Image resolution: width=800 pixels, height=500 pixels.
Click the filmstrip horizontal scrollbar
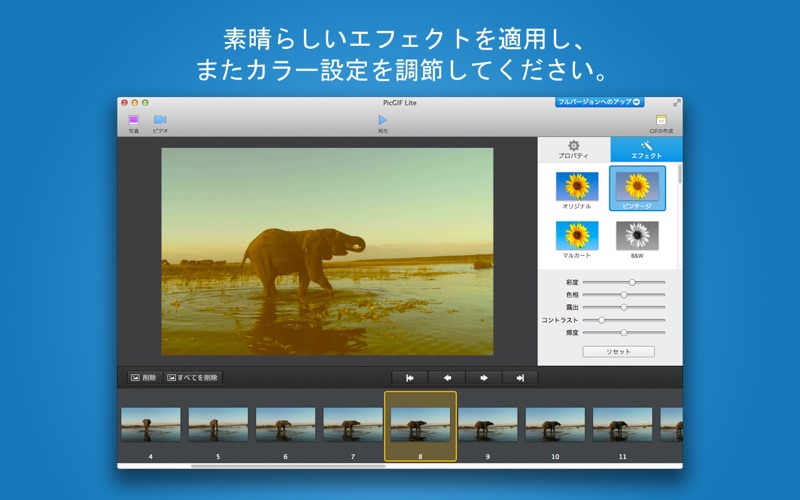point(288,466)
